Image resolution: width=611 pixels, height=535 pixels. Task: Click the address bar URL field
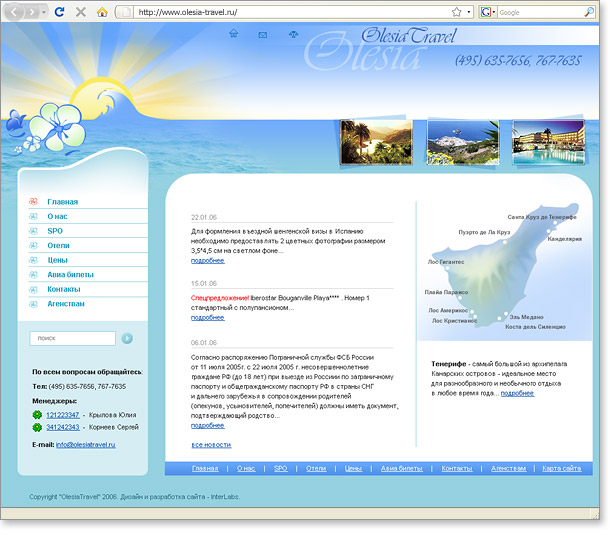tap(292, 12)
